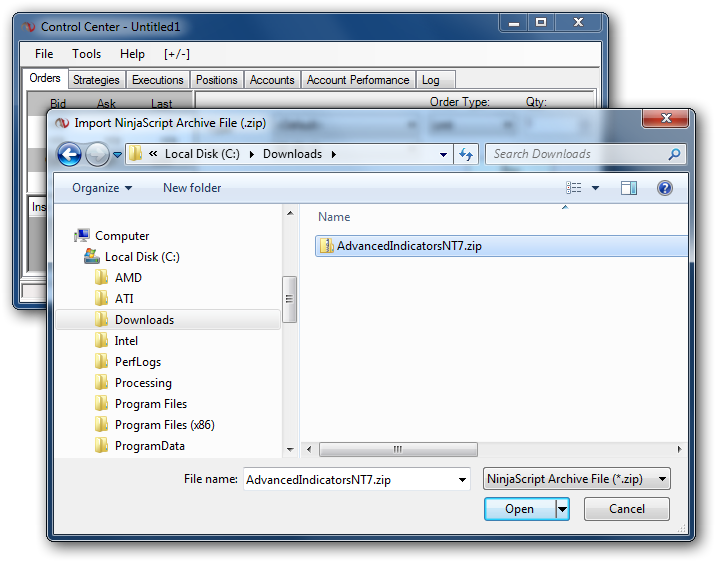716x562 pixels.
Task: Select the ATI folder in tree
Action: 124,299
